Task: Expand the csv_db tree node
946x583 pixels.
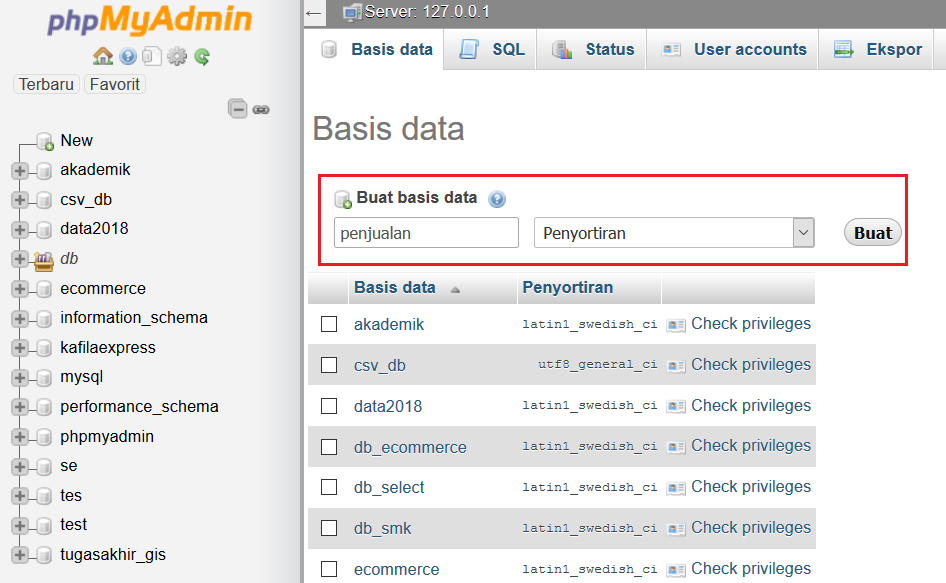Action: (19, 200)
